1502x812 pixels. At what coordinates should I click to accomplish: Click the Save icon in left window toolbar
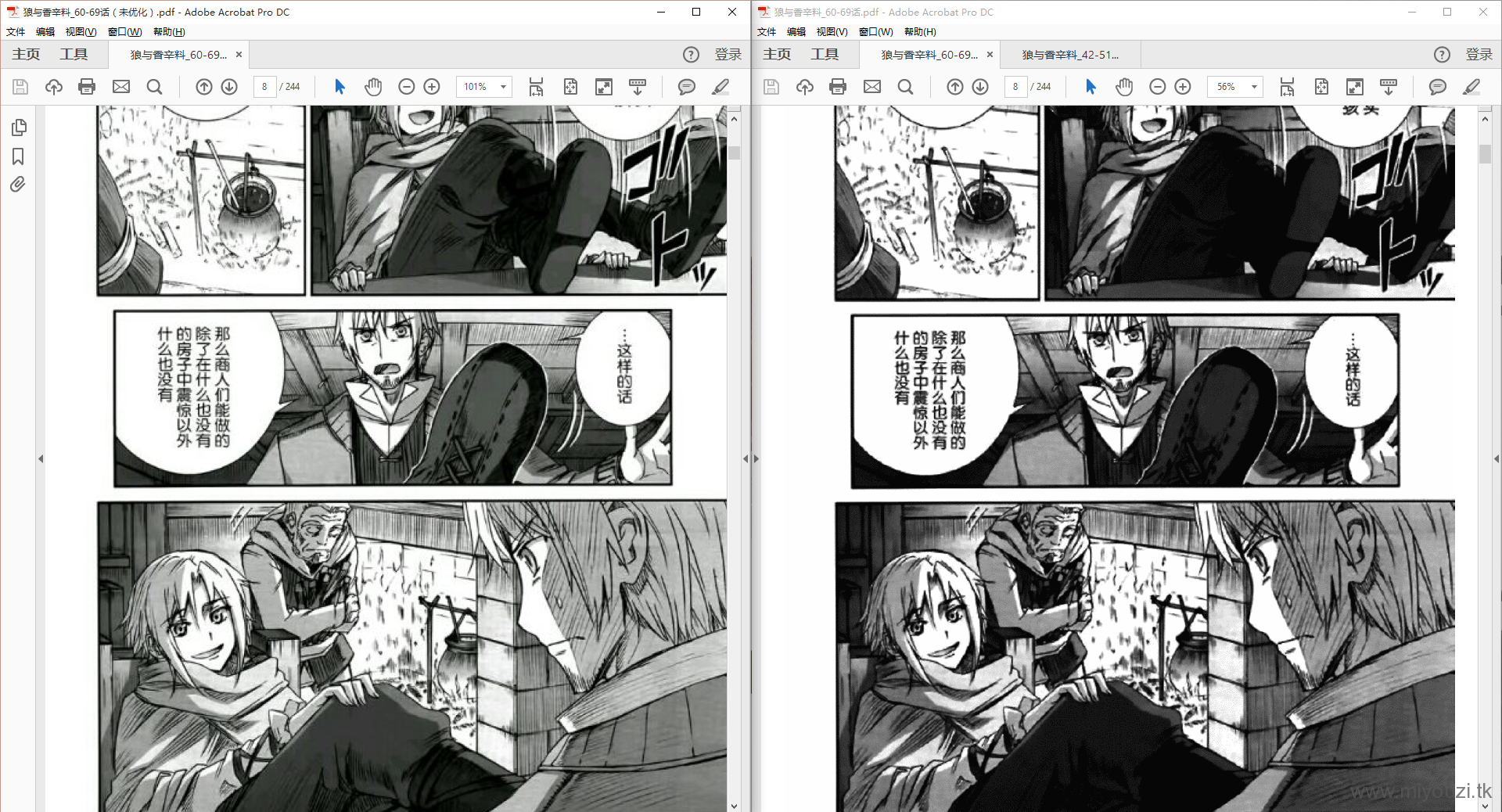point(20,87)
